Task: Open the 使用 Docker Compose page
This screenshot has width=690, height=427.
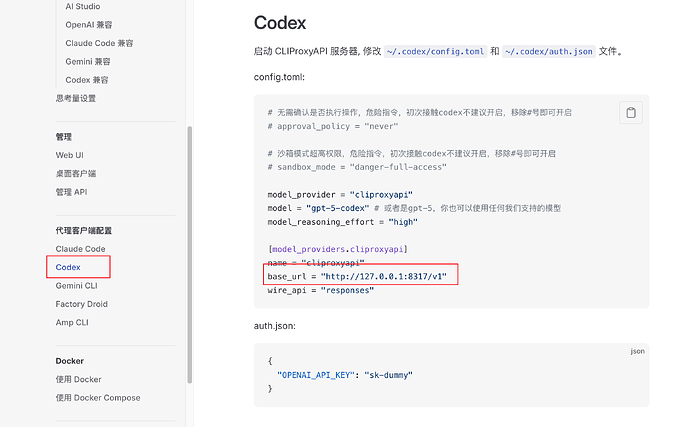Action: pyautogui.click(x=98, y=398)
